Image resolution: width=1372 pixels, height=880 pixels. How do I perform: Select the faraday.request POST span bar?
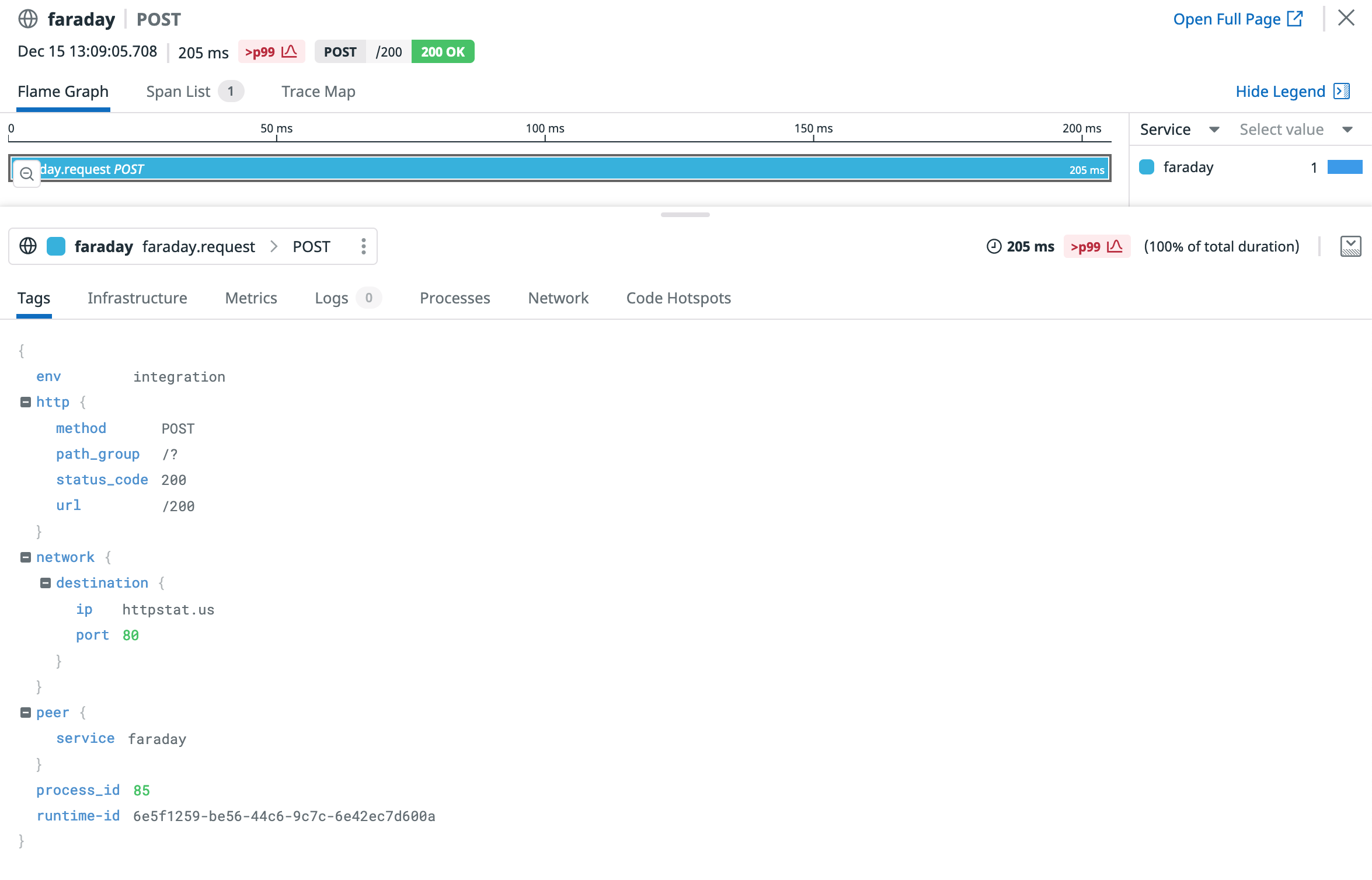click(560, 169)
